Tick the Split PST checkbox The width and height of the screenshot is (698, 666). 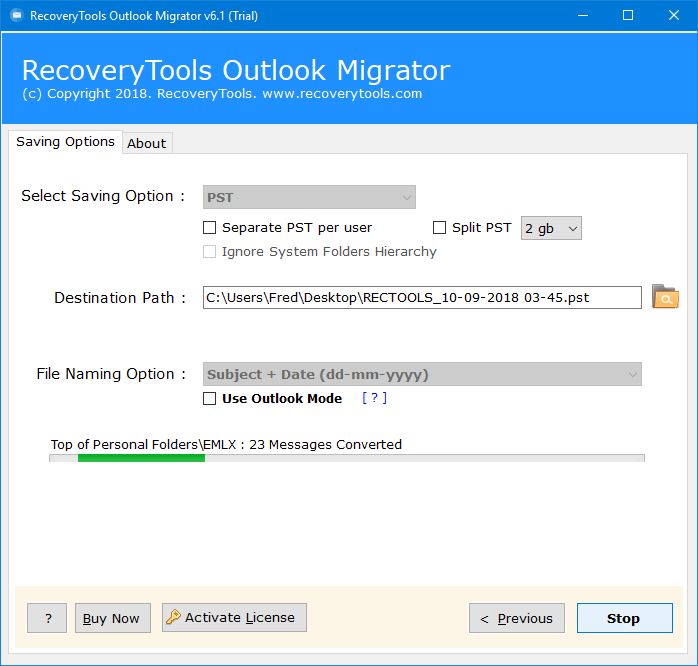click(x=439, y=227)
